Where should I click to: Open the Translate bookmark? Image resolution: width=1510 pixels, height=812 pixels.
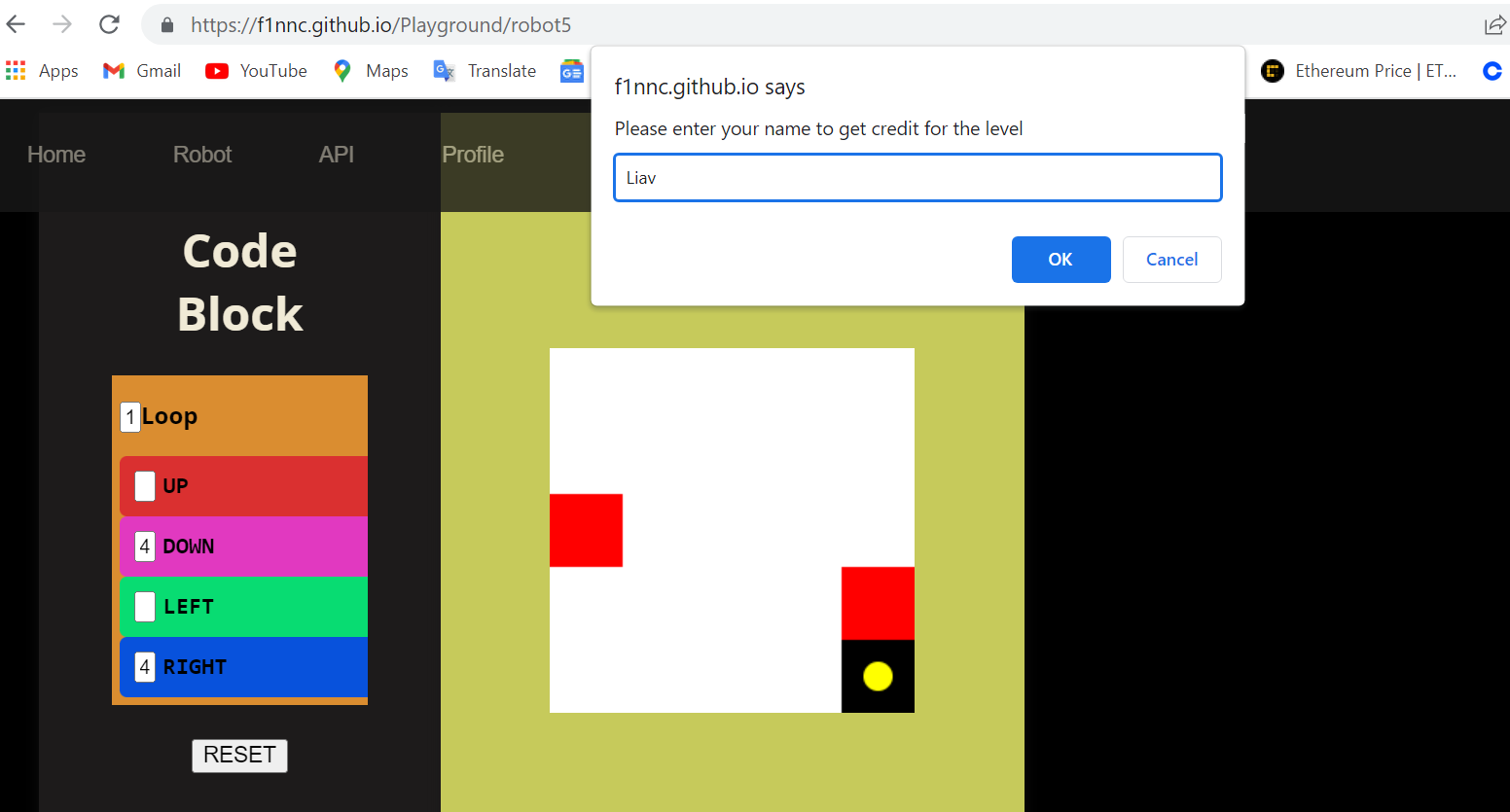[484, 70]
